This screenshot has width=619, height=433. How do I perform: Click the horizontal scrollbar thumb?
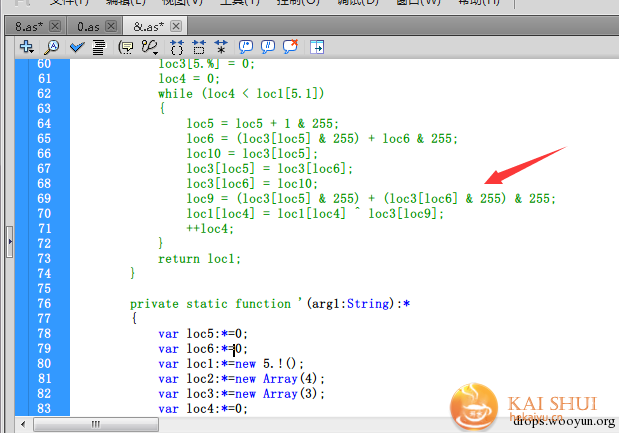(x=96, y=425)
